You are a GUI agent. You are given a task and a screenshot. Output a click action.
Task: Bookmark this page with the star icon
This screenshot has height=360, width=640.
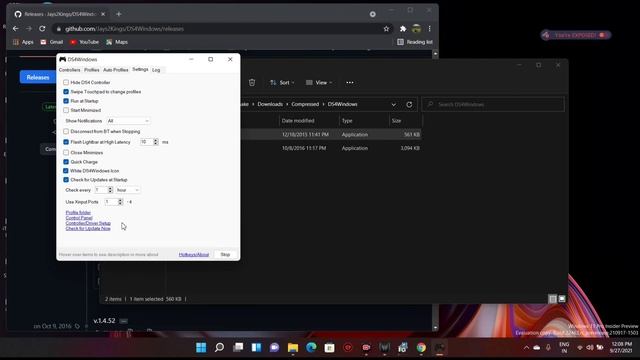coord(386,29)
